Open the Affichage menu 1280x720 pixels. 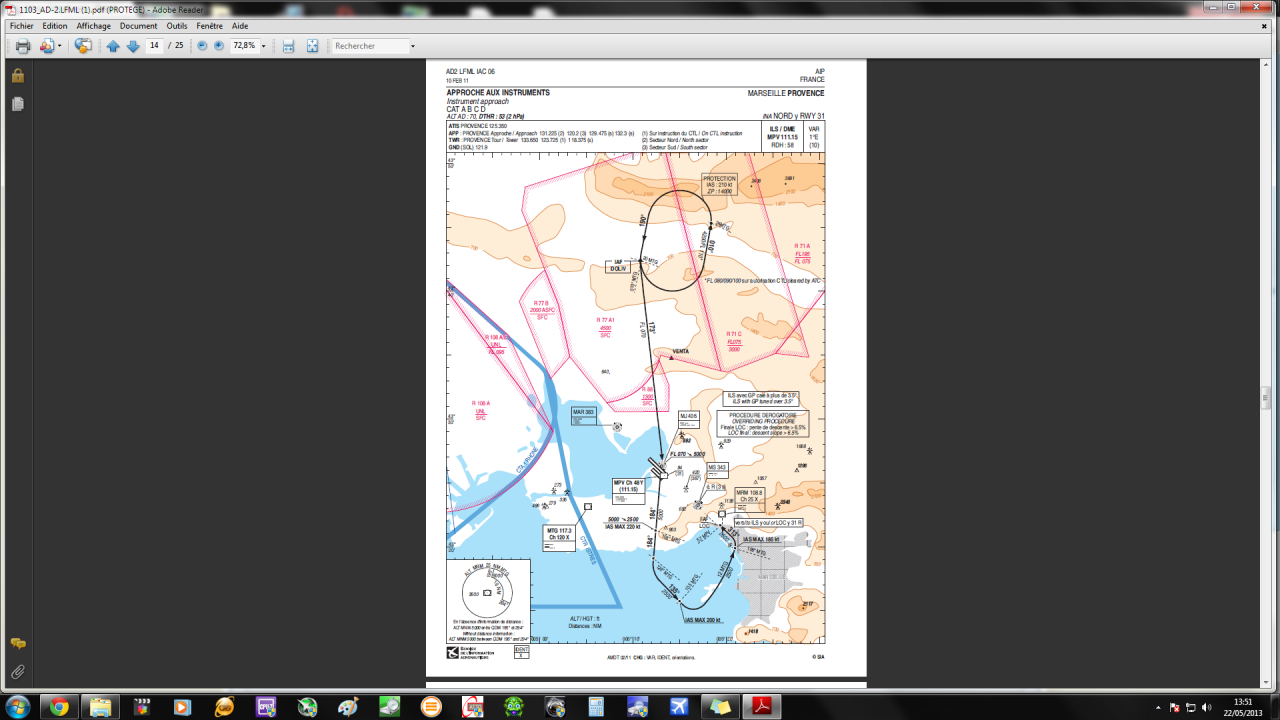pos(94,26)
